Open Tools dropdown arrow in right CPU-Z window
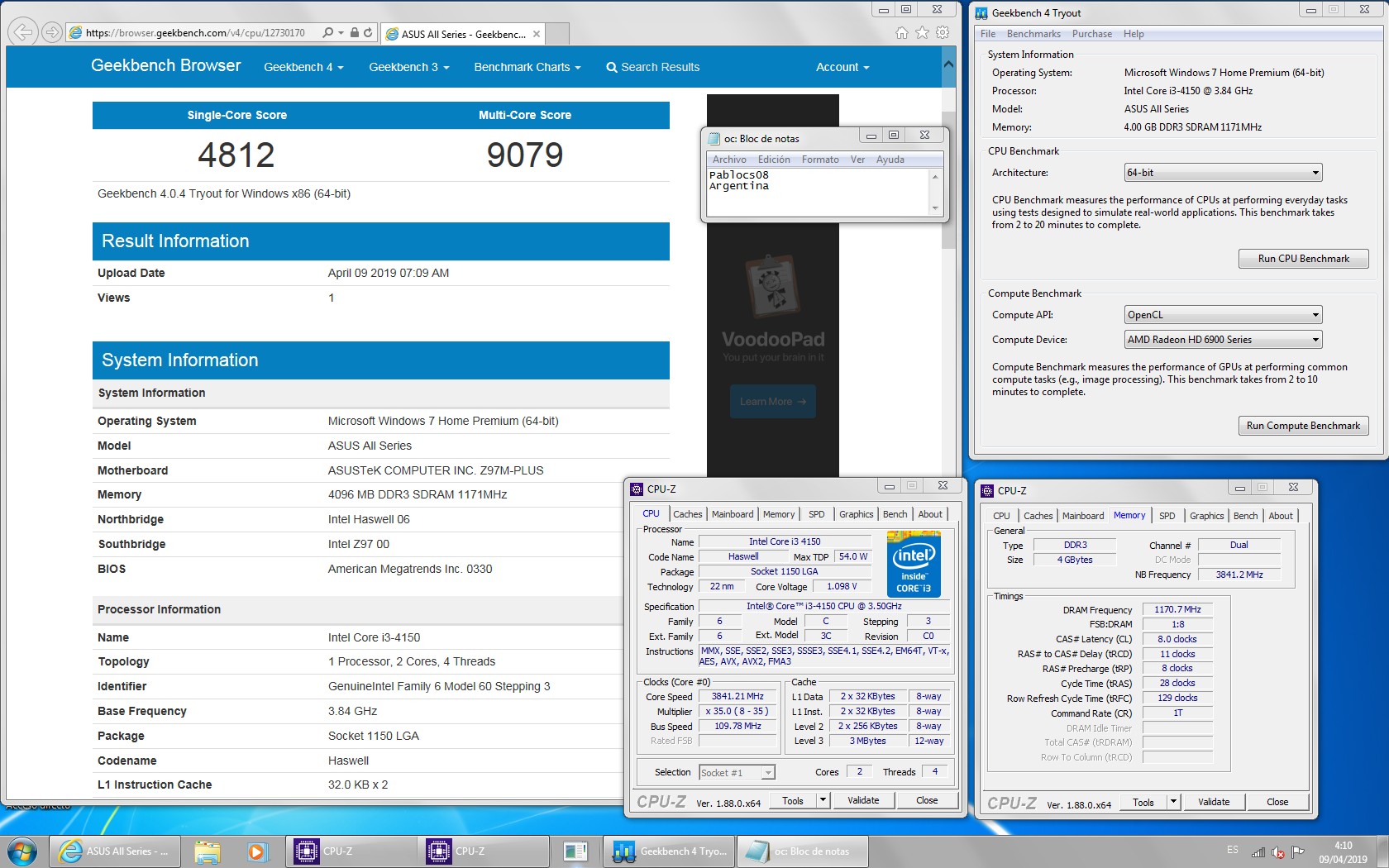1389x868 pixels. pos(1172,802)
